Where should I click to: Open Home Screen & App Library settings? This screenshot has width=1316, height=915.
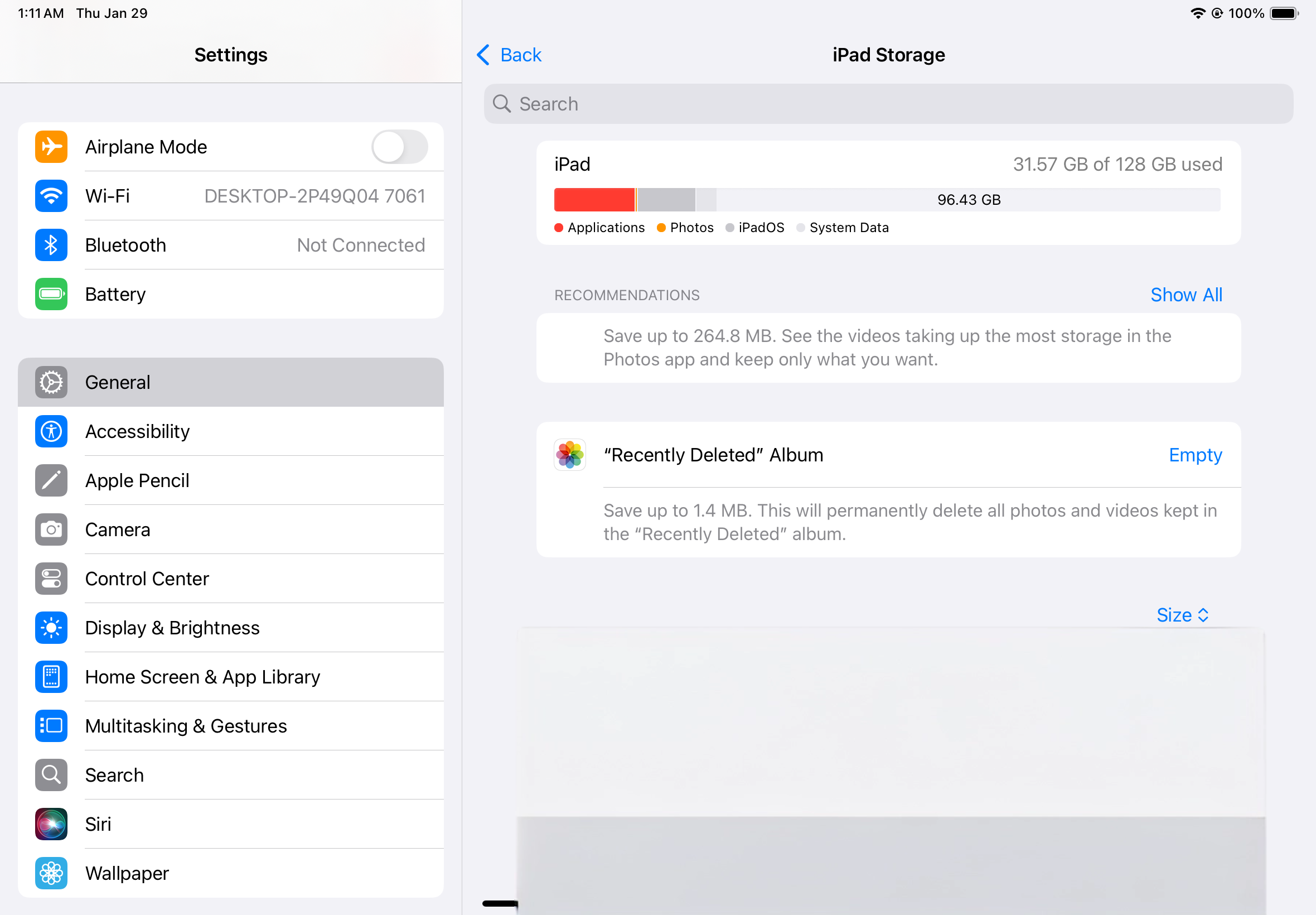pos(231,677)
